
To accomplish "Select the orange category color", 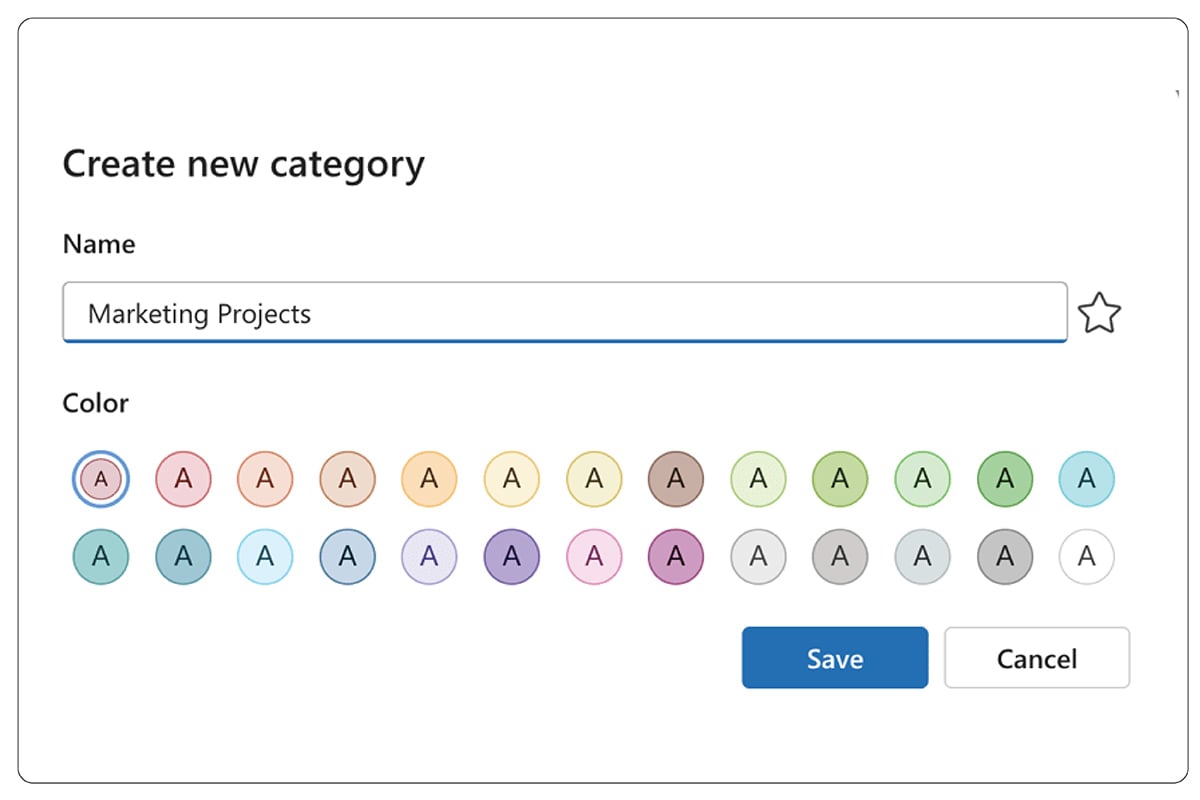I will pos(429,479).
